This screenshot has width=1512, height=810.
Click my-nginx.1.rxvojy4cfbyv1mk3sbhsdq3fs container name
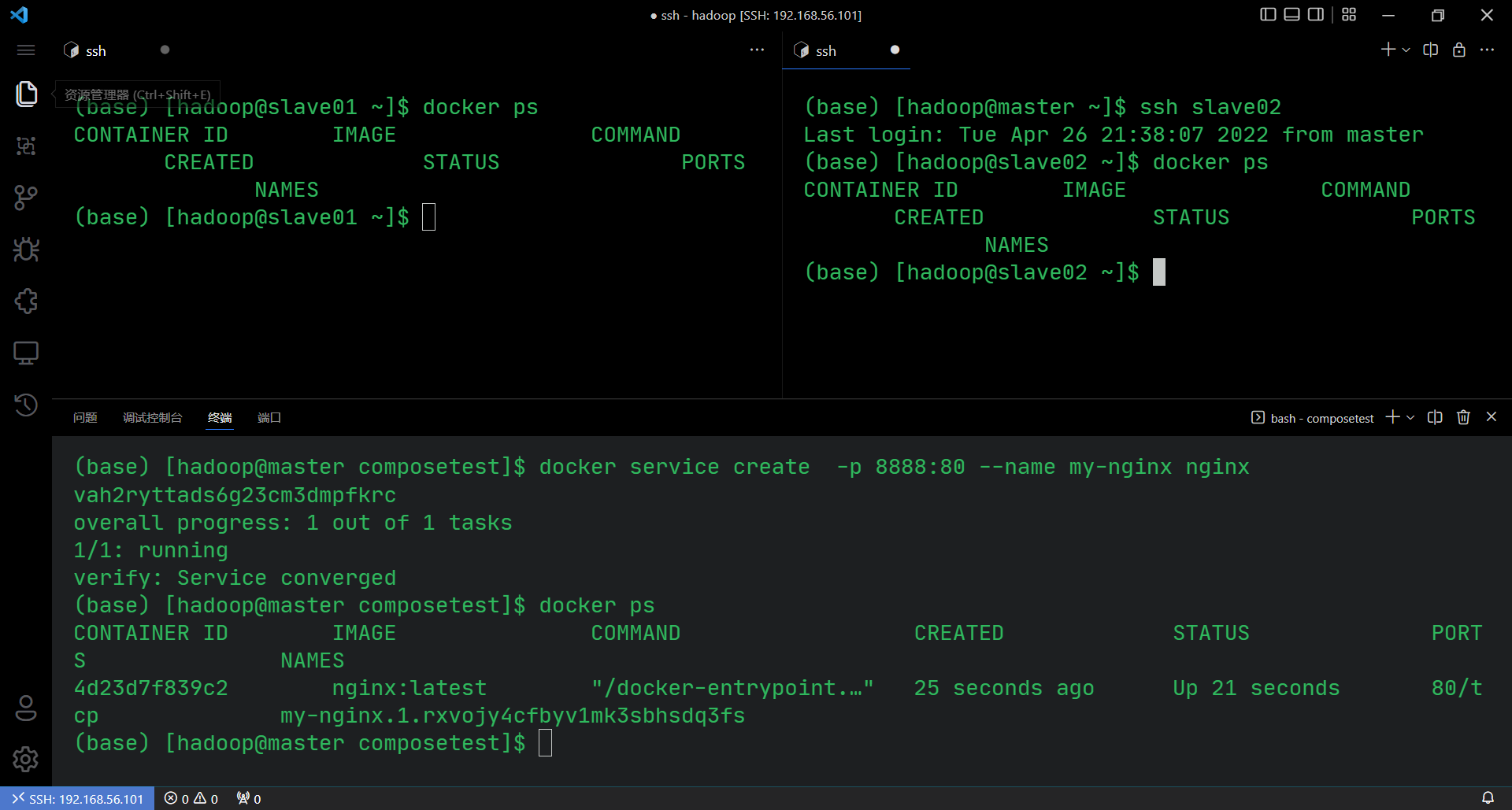513,716
